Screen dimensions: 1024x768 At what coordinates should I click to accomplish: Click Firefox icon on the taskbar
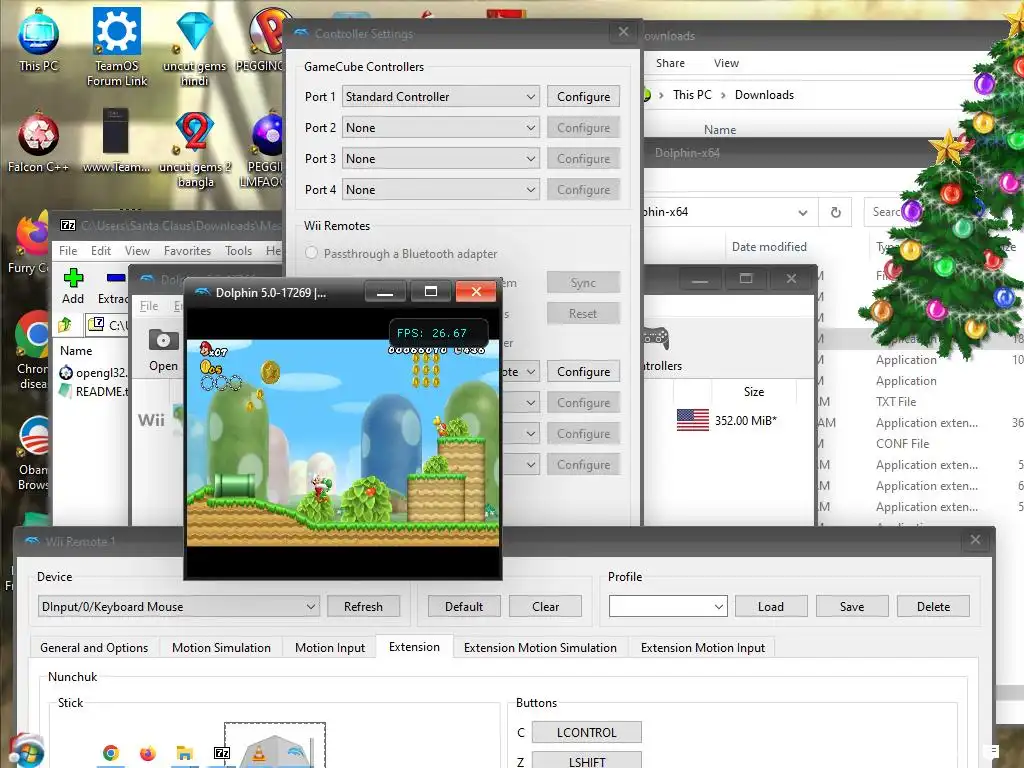point(148,753)
